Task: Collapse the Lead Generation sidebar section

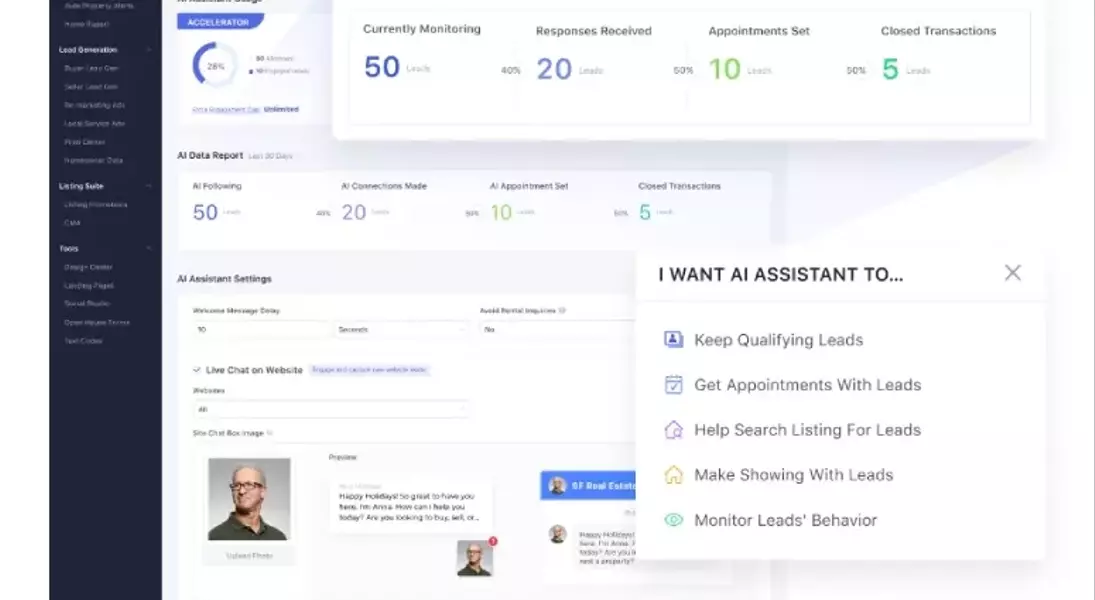Action: (x=149, y=49)
